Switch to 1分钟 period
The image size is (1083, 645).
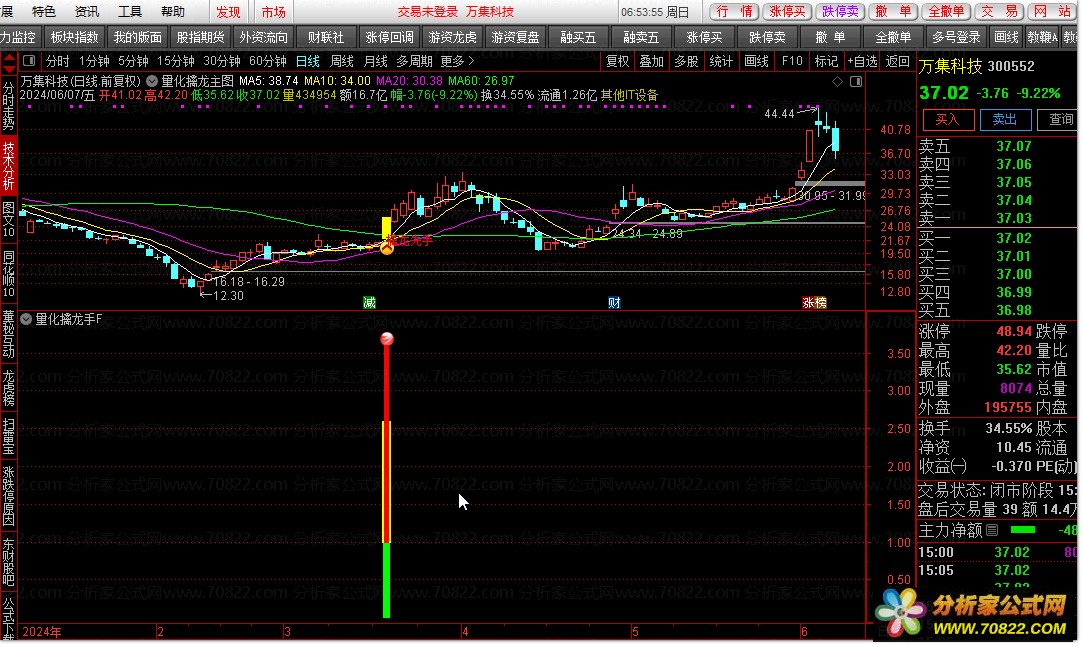point(94,61)
